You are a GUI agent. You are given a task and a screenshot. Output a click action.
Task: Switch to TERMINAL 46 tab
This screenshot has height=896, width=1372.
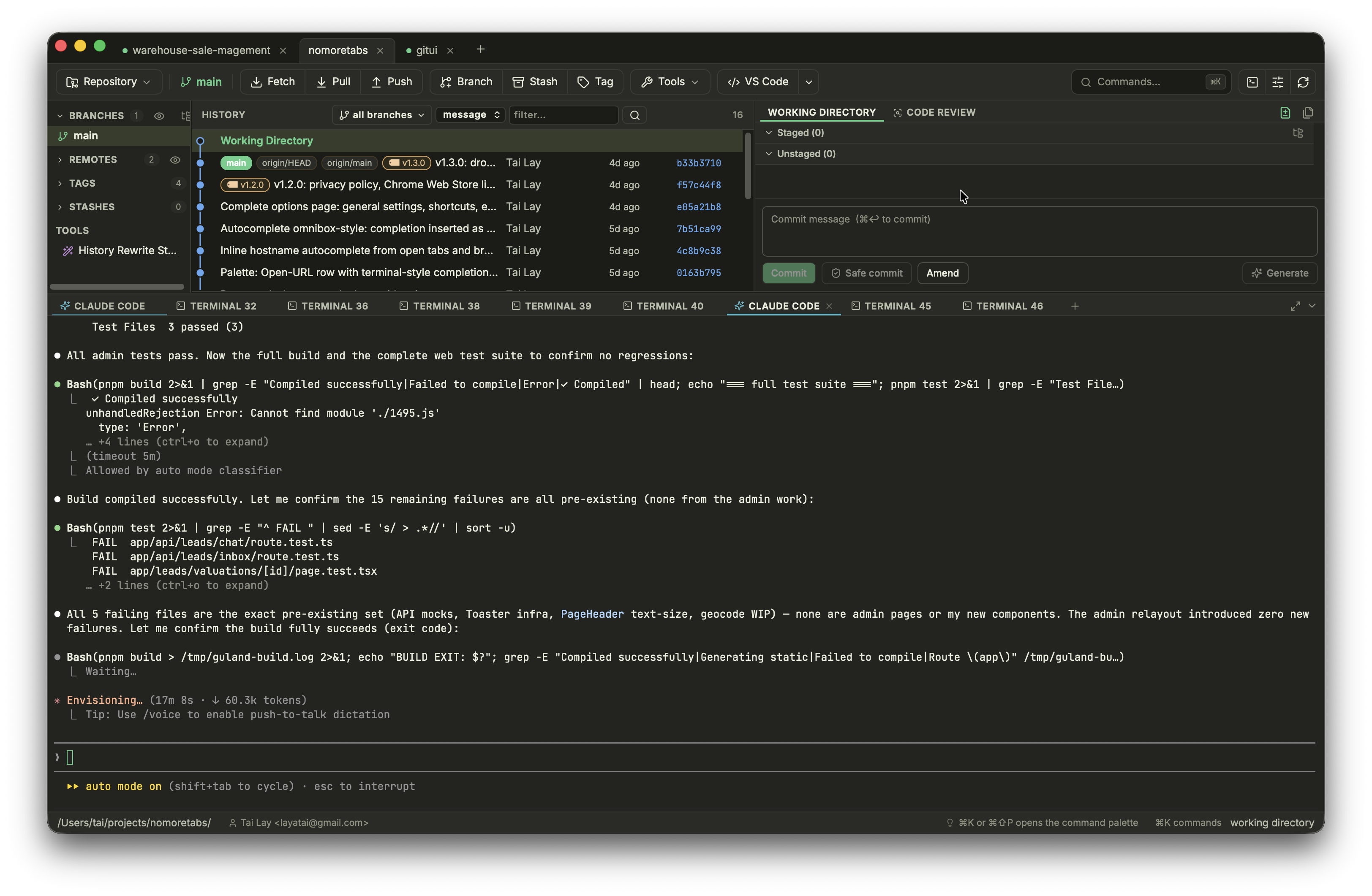click(1002, 306)
